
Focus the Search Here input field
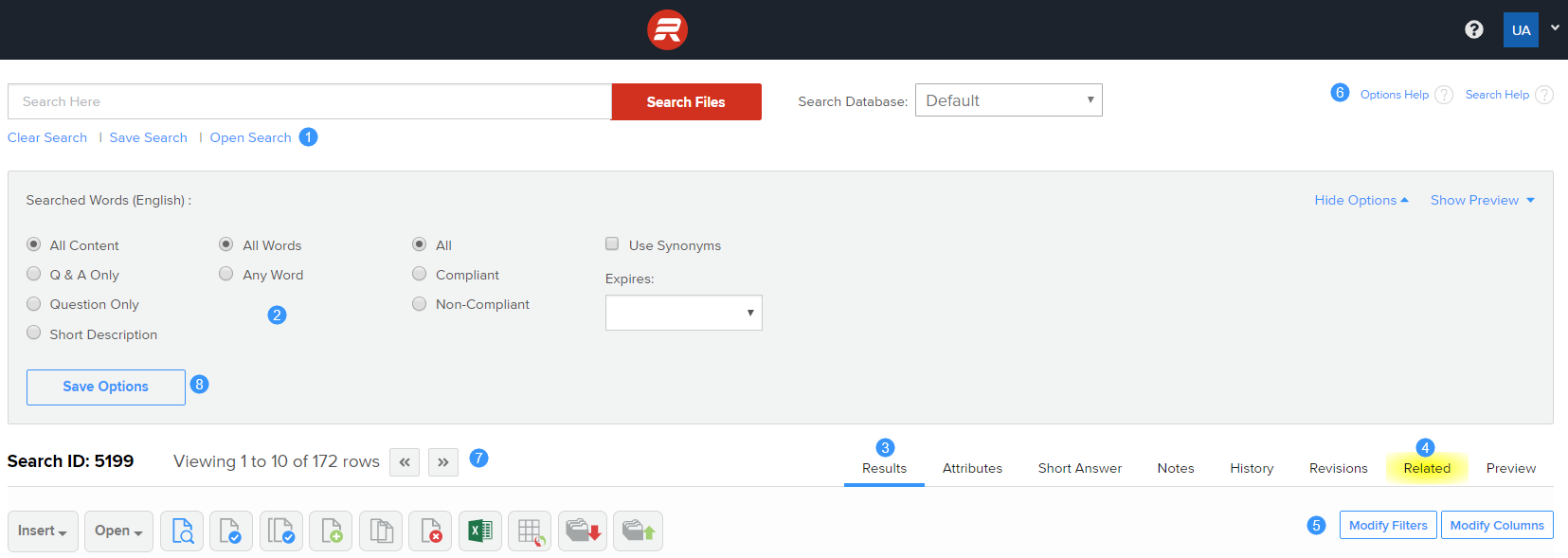[x=310, y=101]
